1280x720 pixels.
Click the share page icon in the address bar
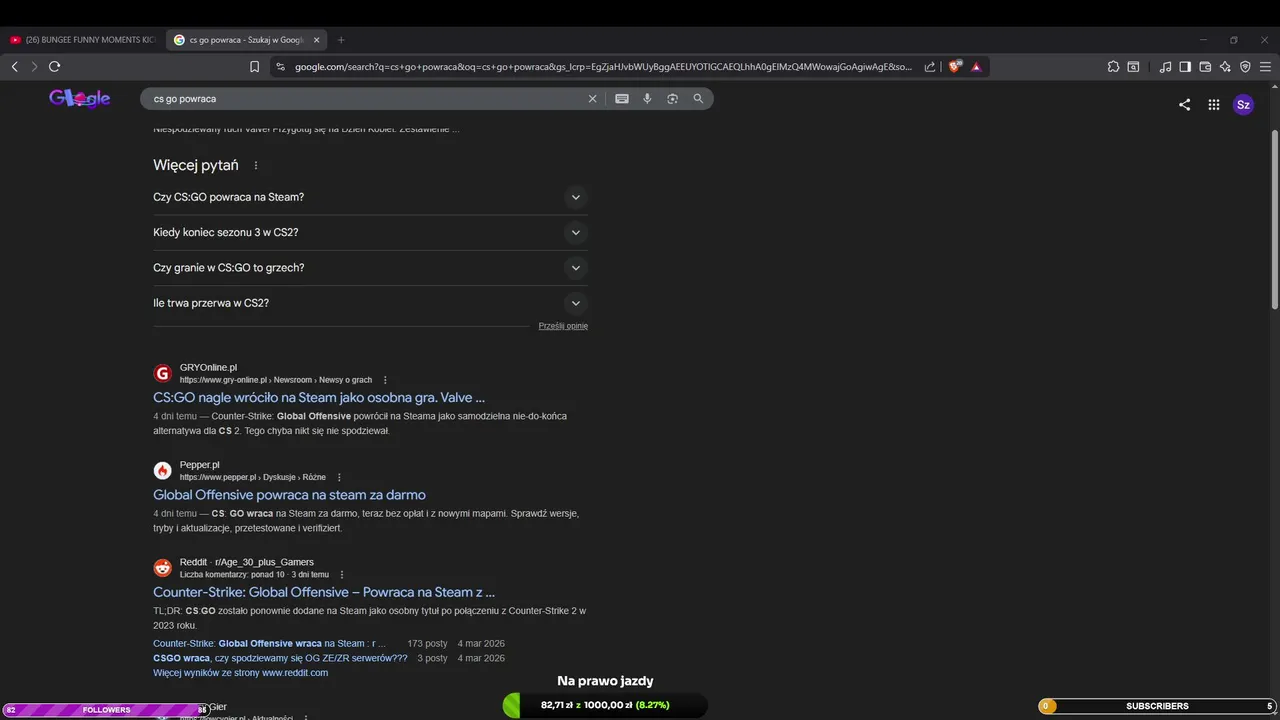[930, 67]
